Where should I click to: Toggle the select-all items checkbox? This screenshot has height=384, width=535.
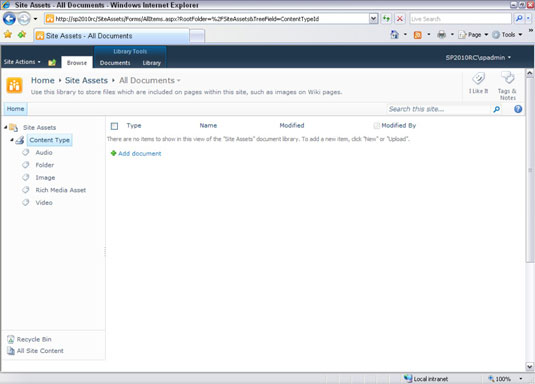(x=114, y=126)
